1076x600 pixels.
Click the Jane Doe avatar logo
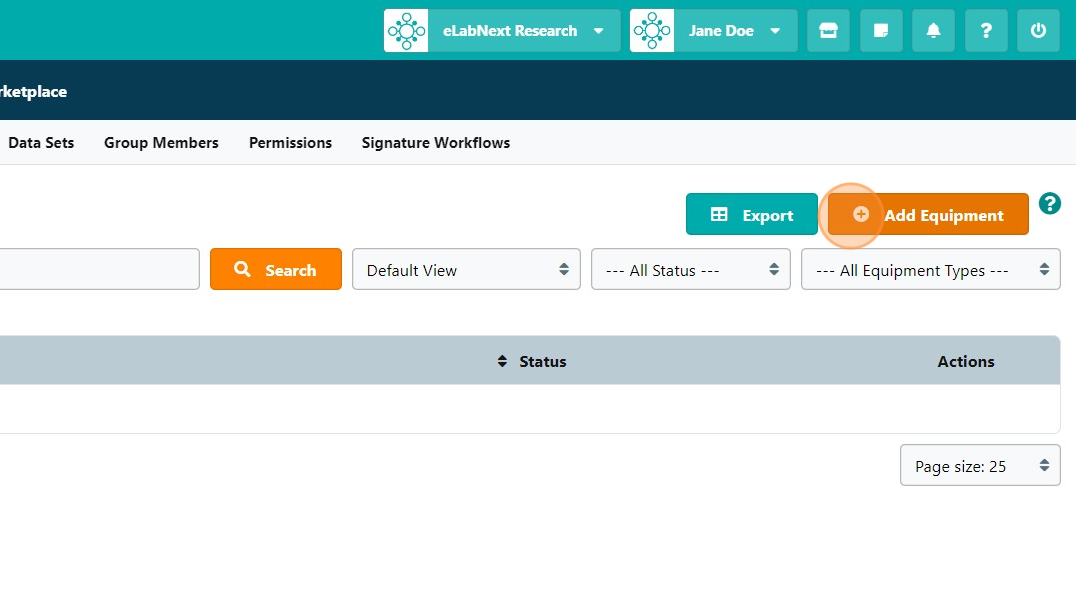[652, 30]
